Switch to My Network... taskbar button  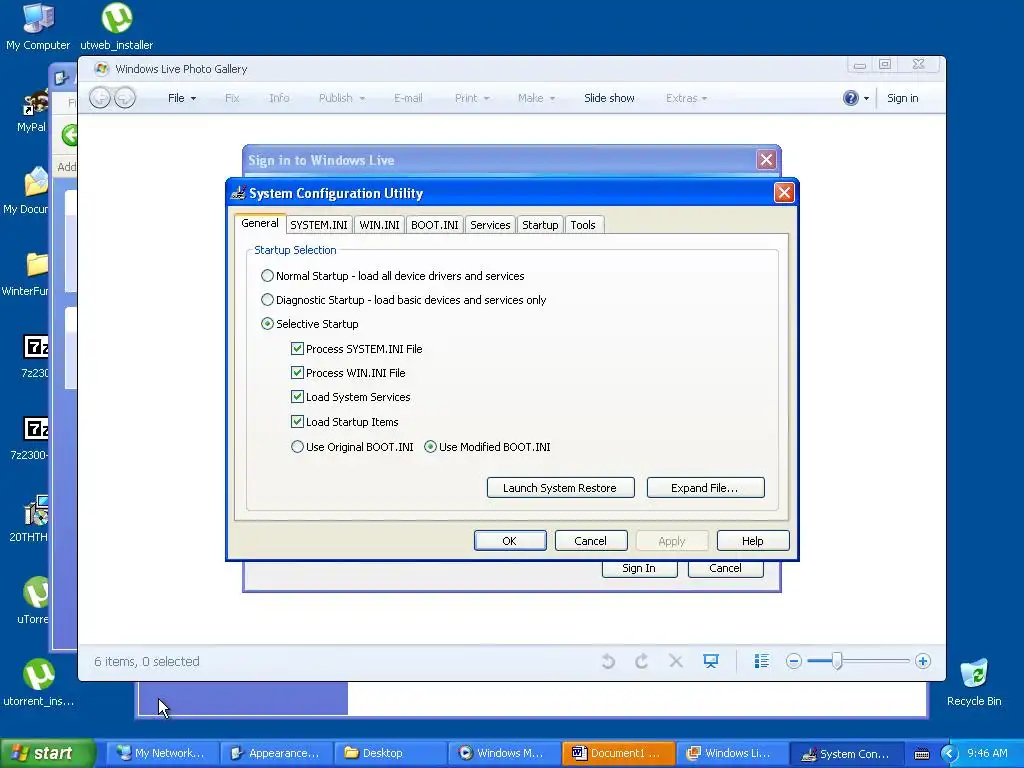(x=163, y=753)
